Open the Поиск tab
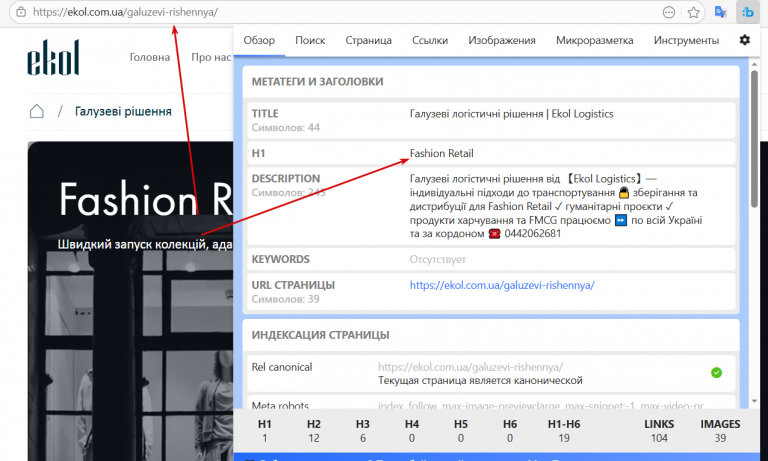Image resolution: width=768 pixels, height=461 pixels. tap(310, 40)
